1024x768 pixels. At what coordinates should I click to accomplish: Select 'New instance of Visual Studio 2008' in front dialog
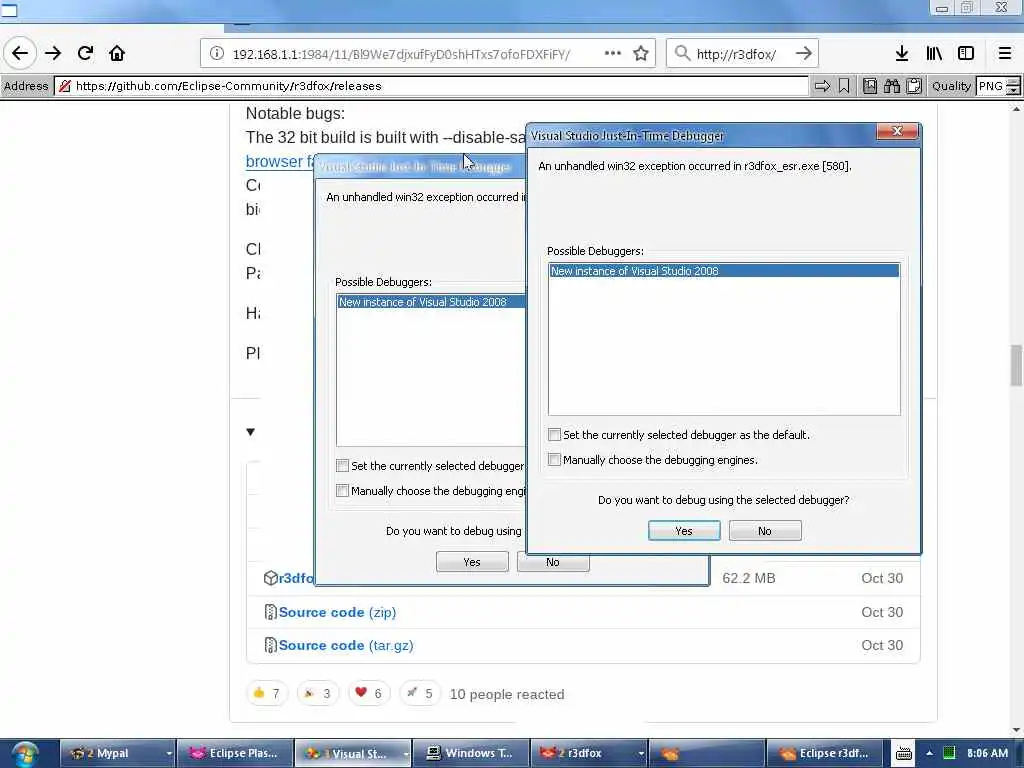click(724, 271)
